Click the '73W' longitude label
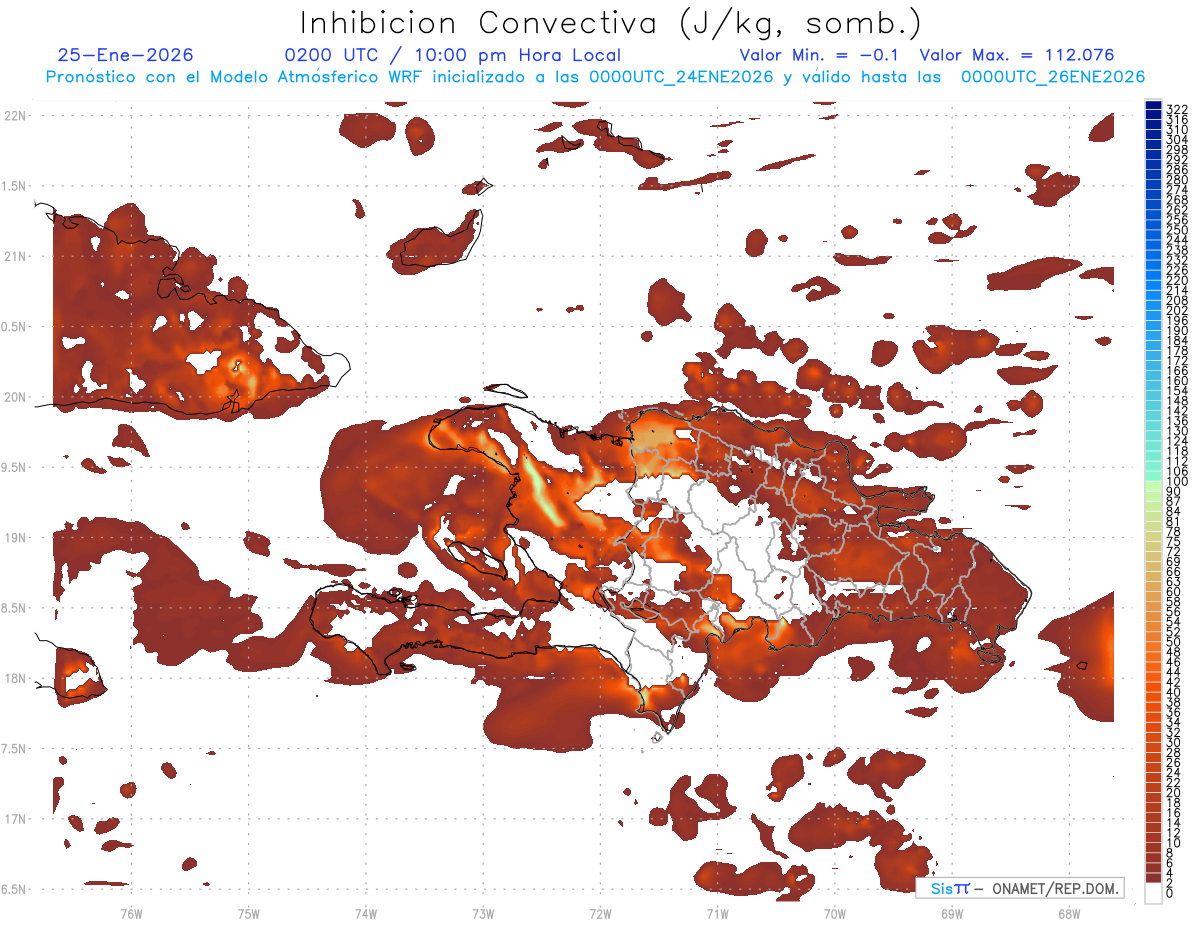Screen dimensions: 1200x927 pyautogui.click(x=483, y=913)
